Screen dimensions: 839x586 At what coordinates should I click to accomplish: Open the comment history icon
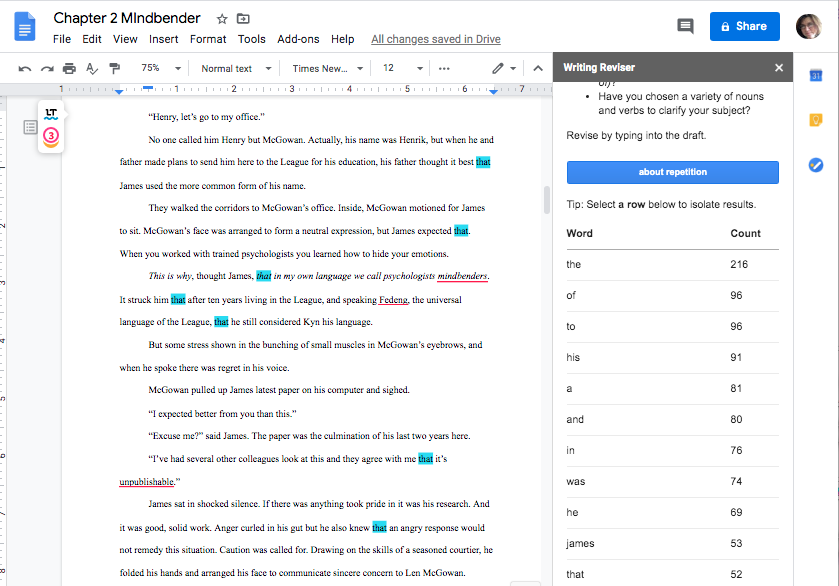point(685,27)
